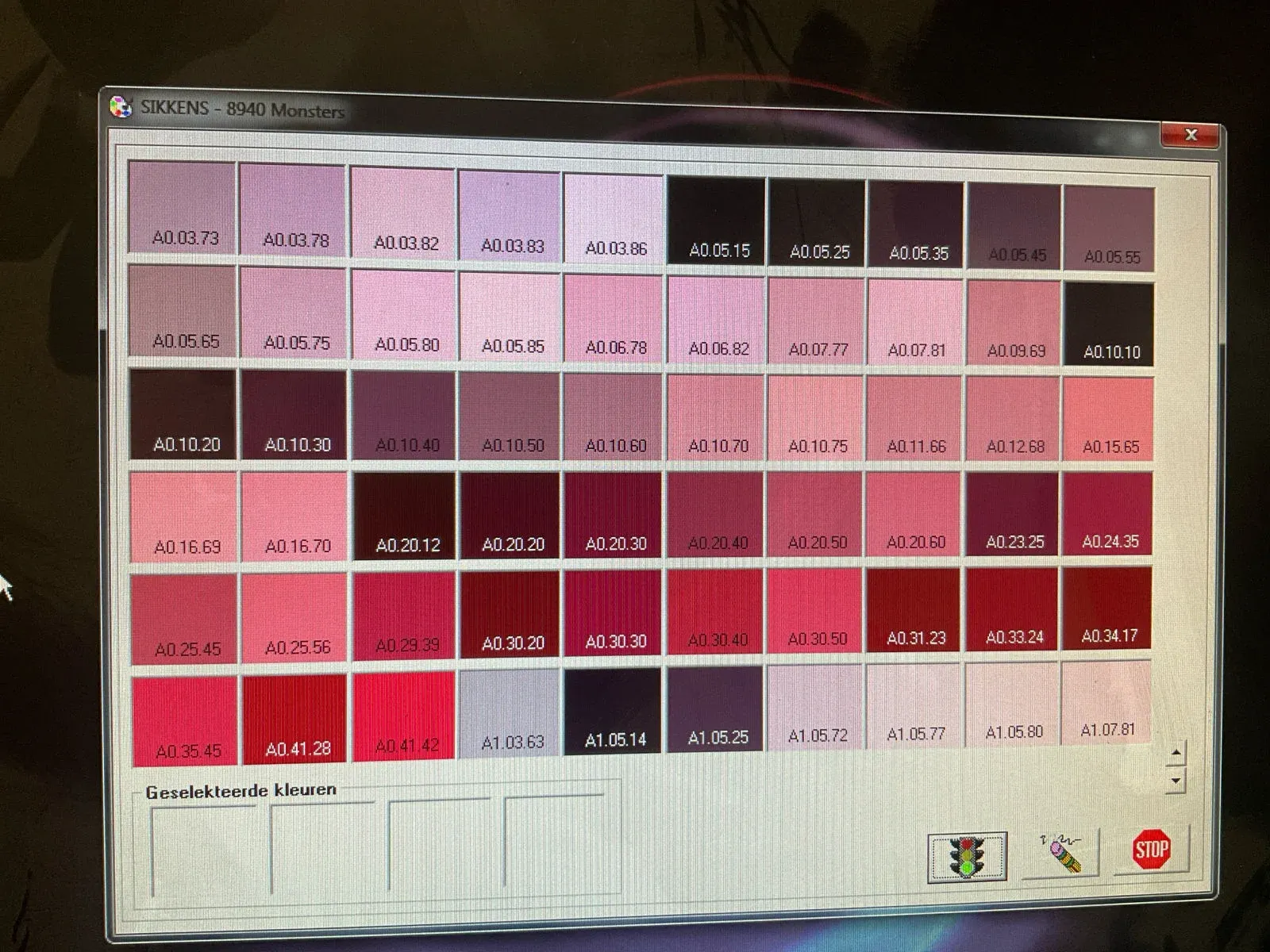Pick the dark A1.05.14 swatch
The width and height of the screenshot is (1270, 952).
614,712
